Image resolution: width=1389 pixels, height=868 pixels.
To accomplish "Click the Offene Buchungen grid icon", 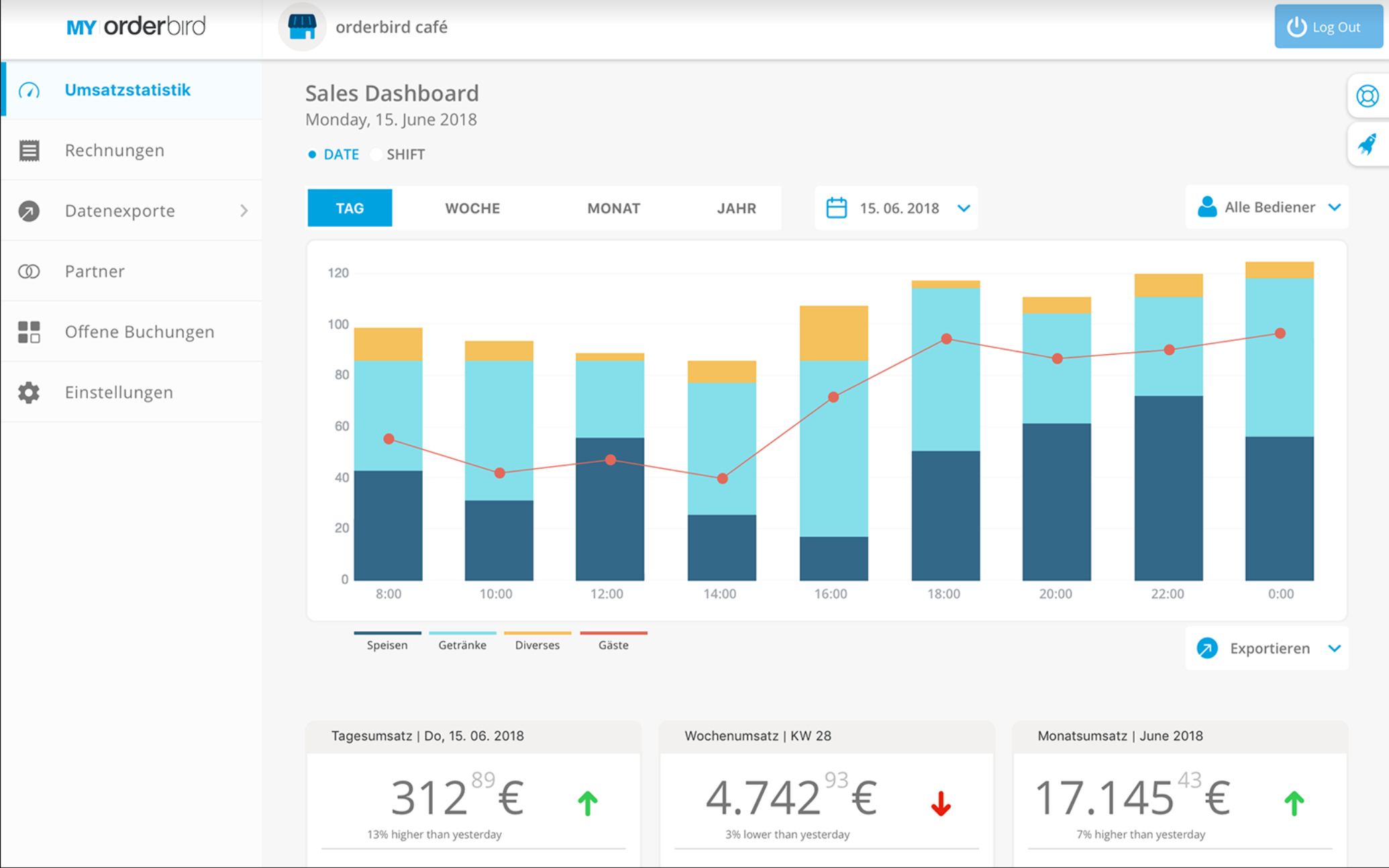I will click(29, 331).
